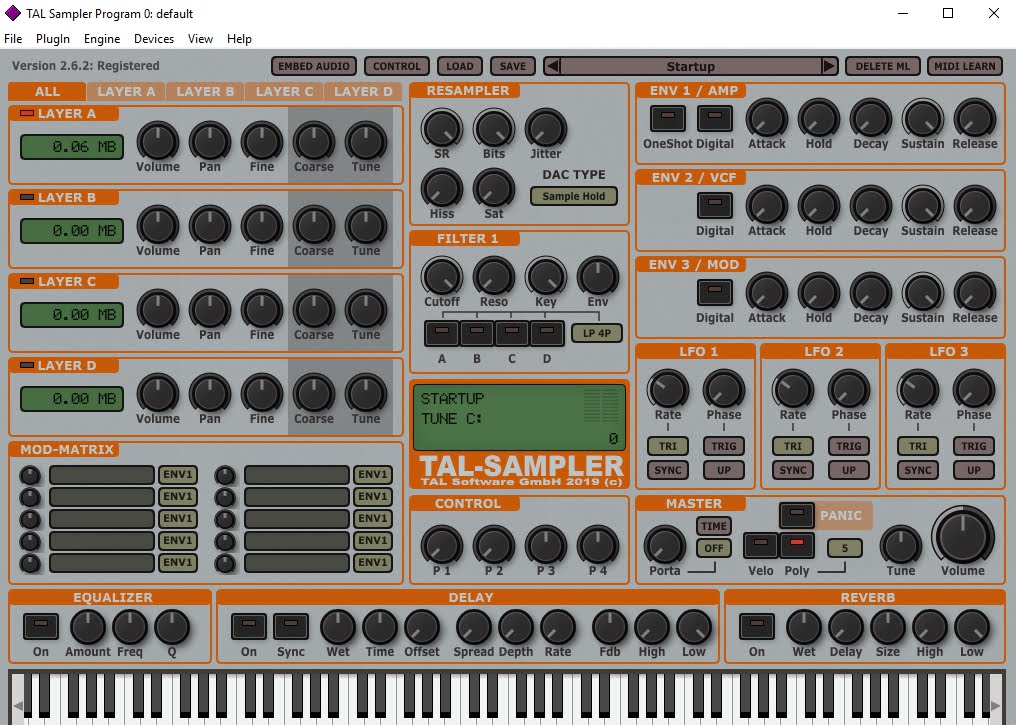Click the MIDI LEARN button
The height and width of the screenshot is (725, 1016).
click(965, 66)
